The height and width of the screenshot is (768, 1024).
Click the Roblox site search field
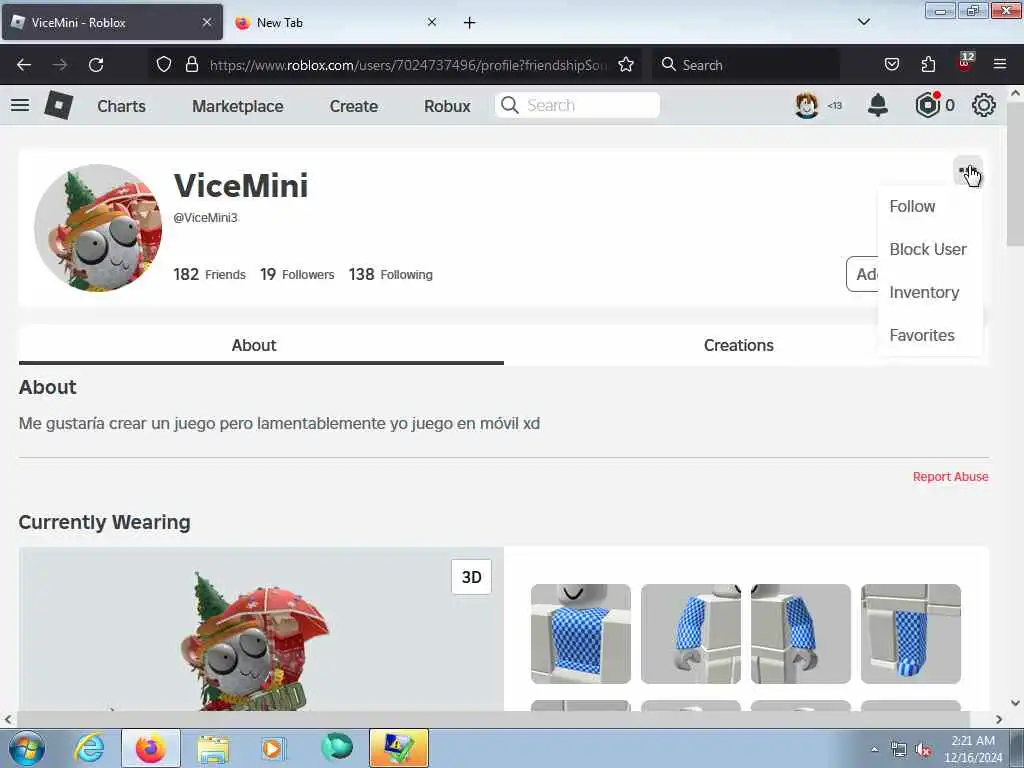(577, 105)
